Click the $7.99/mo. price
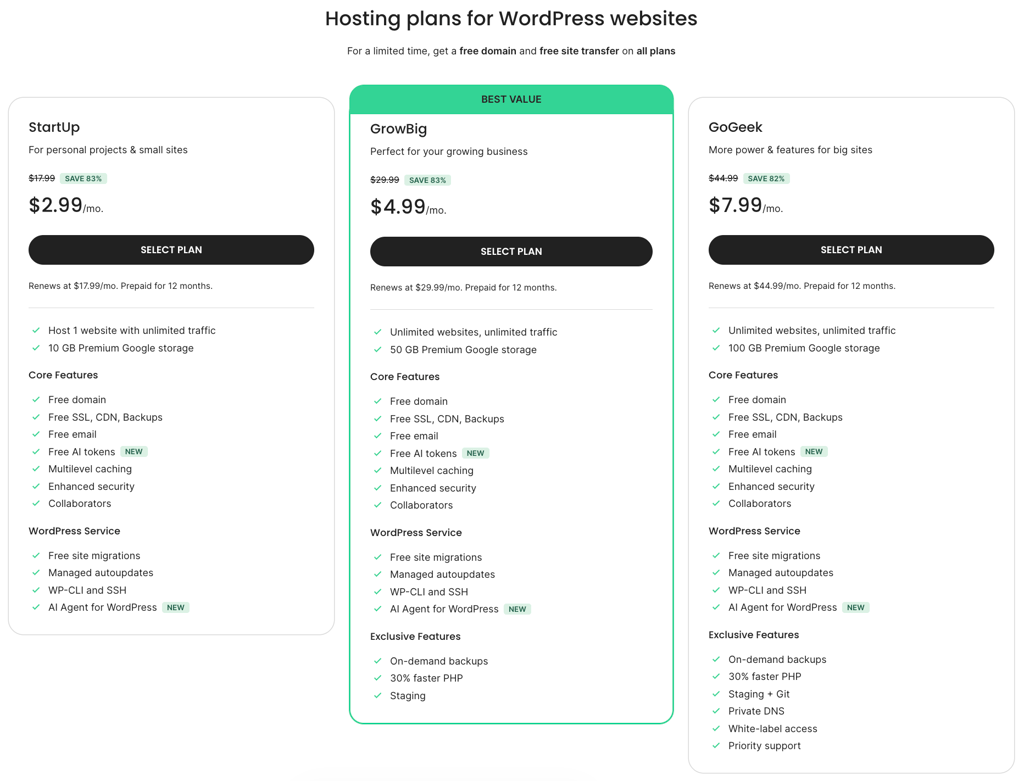 point(746,206)
